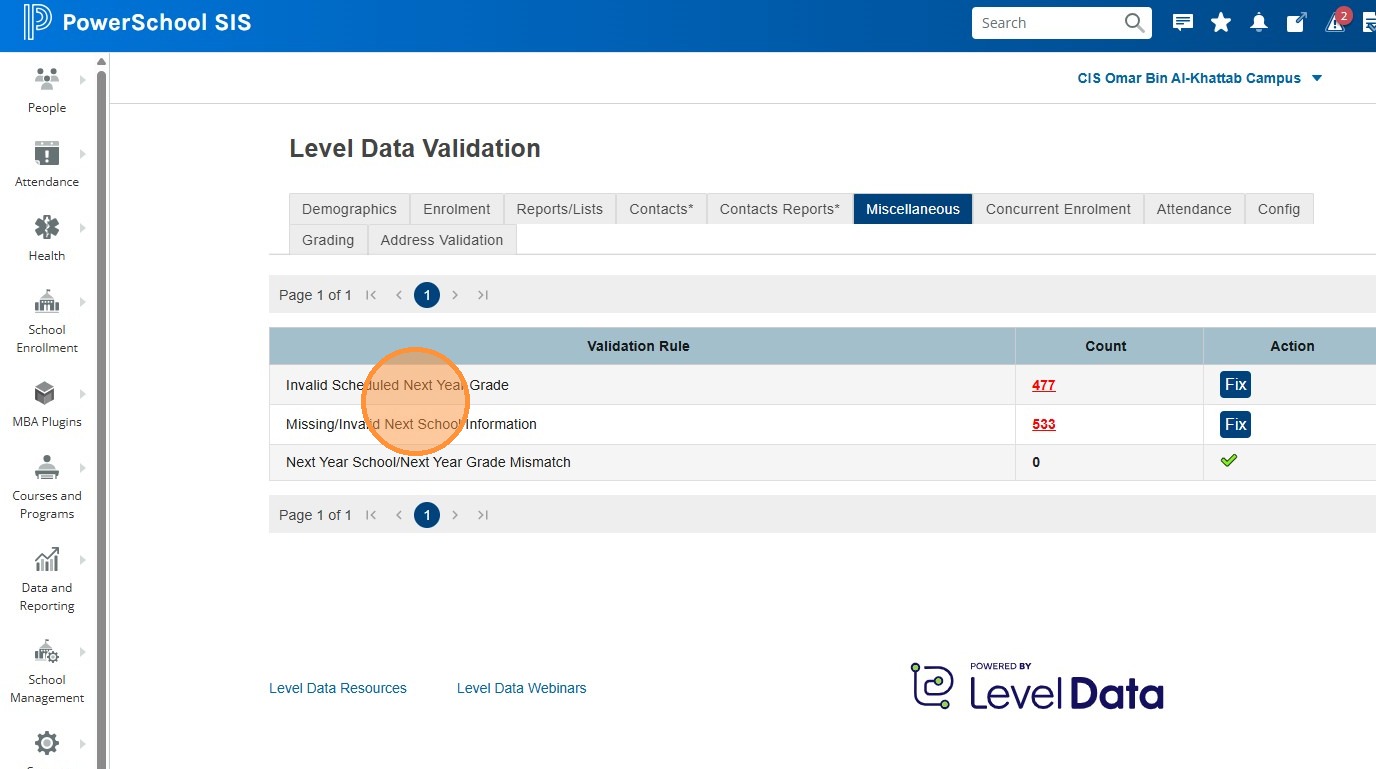Image resolution: width=1376 pixels, height=769 pixels.
Task: Open the People icon in the sidebar
Action: 47,78
